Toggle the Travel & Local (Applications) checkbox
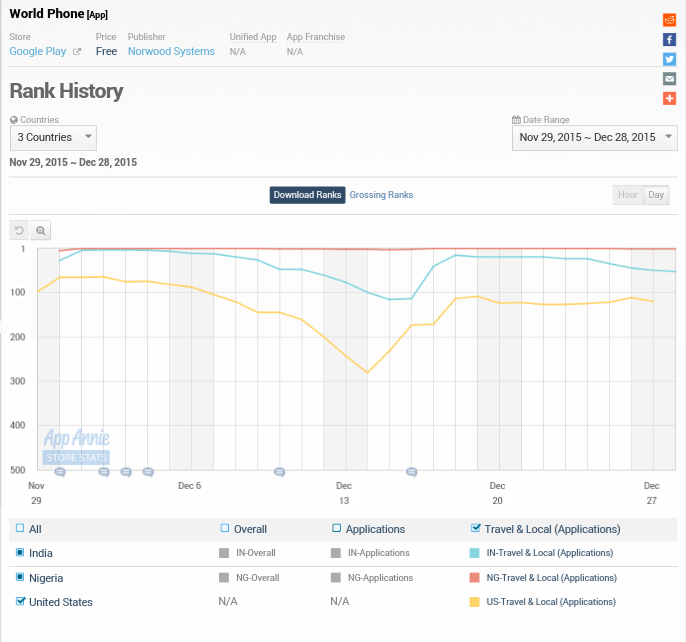 (476, 529)
